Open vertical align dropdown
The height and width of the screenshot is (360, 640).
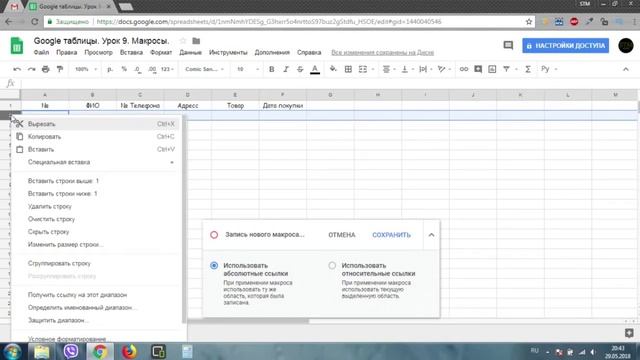pyautogui.click(x=407, y=69)
